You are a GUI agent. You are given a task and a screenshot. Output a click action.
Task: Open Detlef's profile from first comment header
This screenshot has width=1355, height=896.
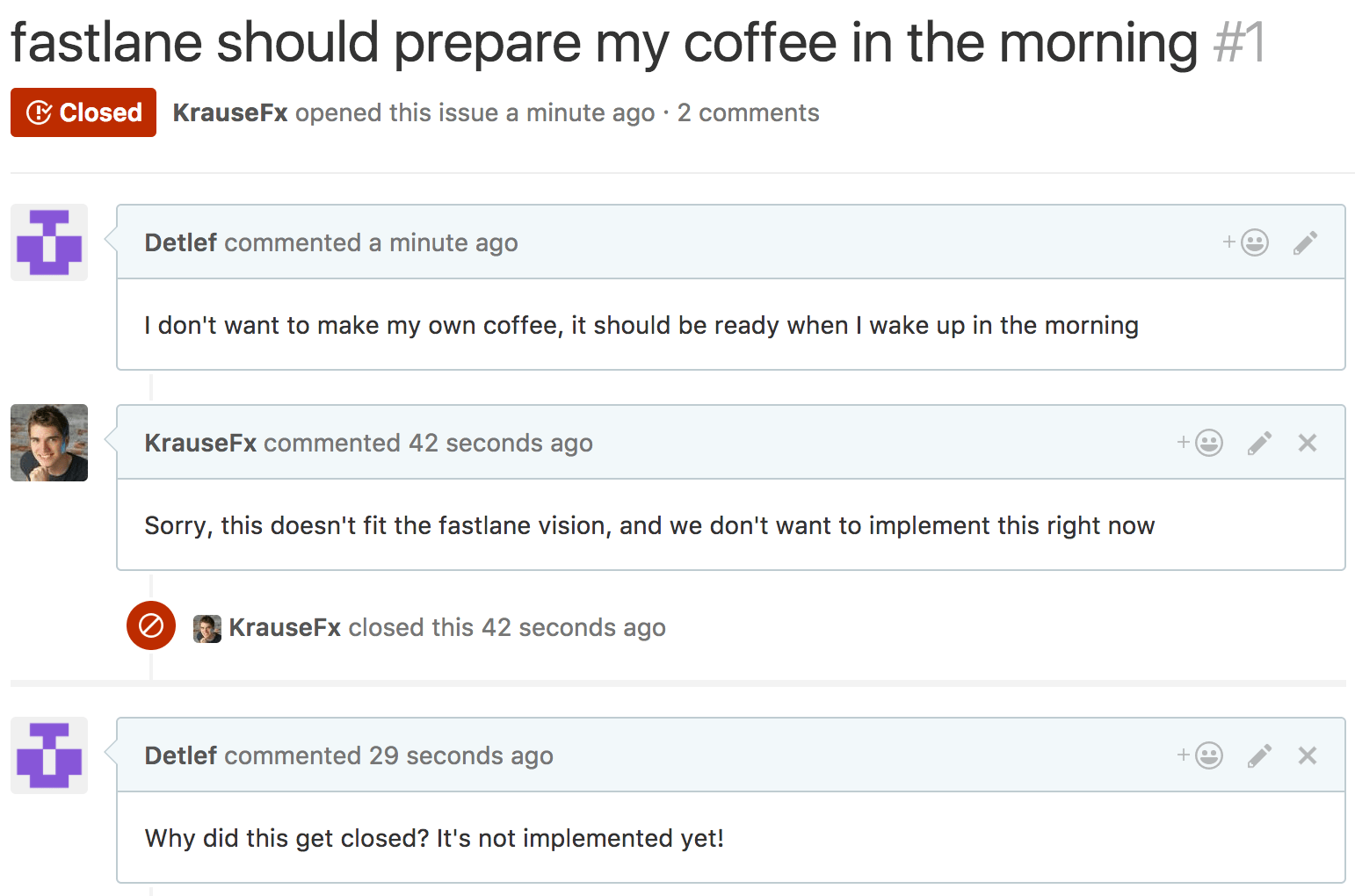180,242
